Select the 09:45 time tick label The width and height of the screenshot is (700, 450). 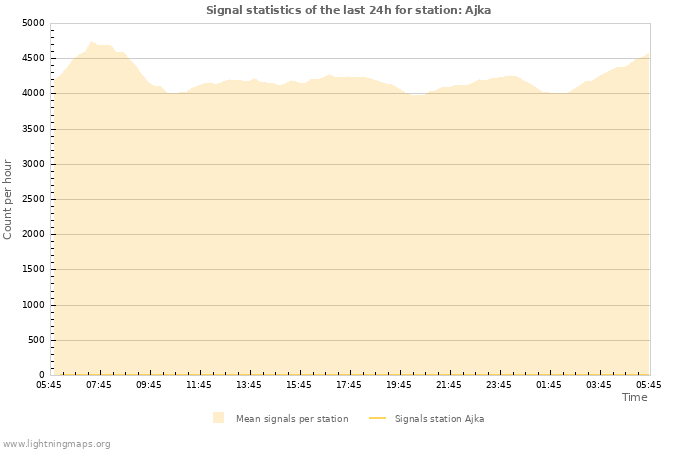click(149, 384)
